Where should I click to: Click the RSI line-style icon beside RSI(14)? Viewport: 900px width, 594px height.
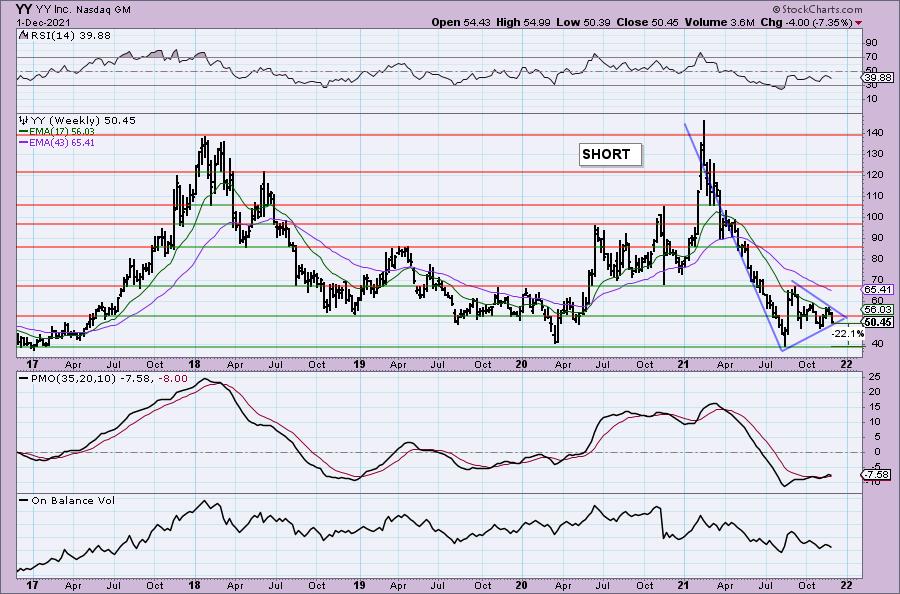pos(23,36)
